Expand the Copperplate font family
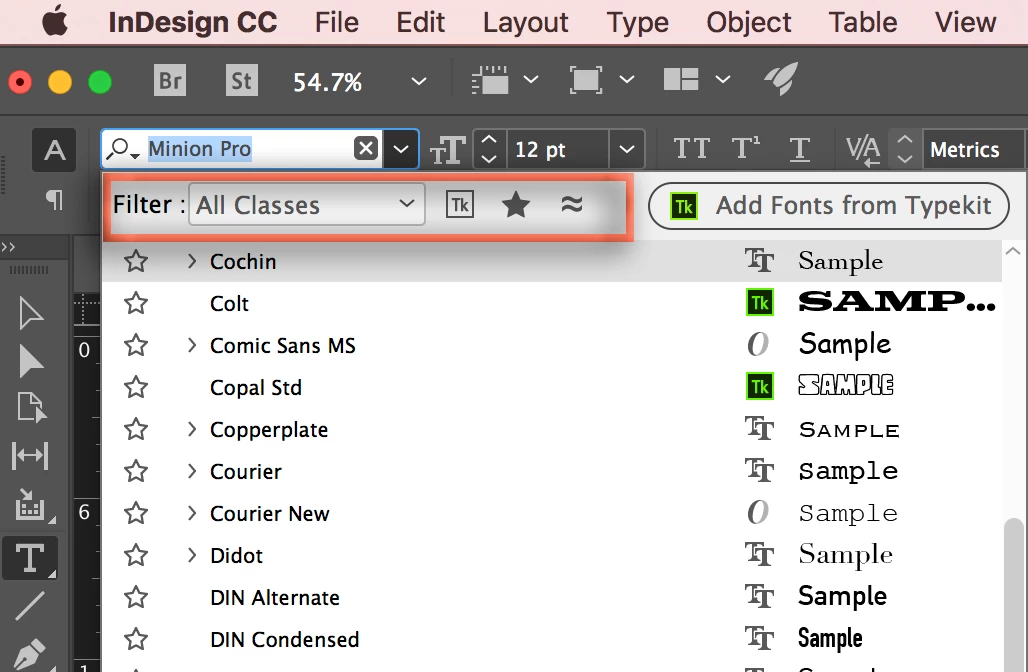 click(191, 429)
